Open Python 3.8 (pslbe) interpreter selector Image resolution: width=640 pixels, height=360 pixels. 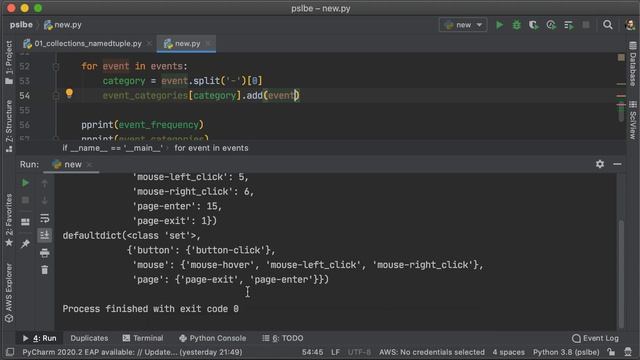tap(566, 352)
